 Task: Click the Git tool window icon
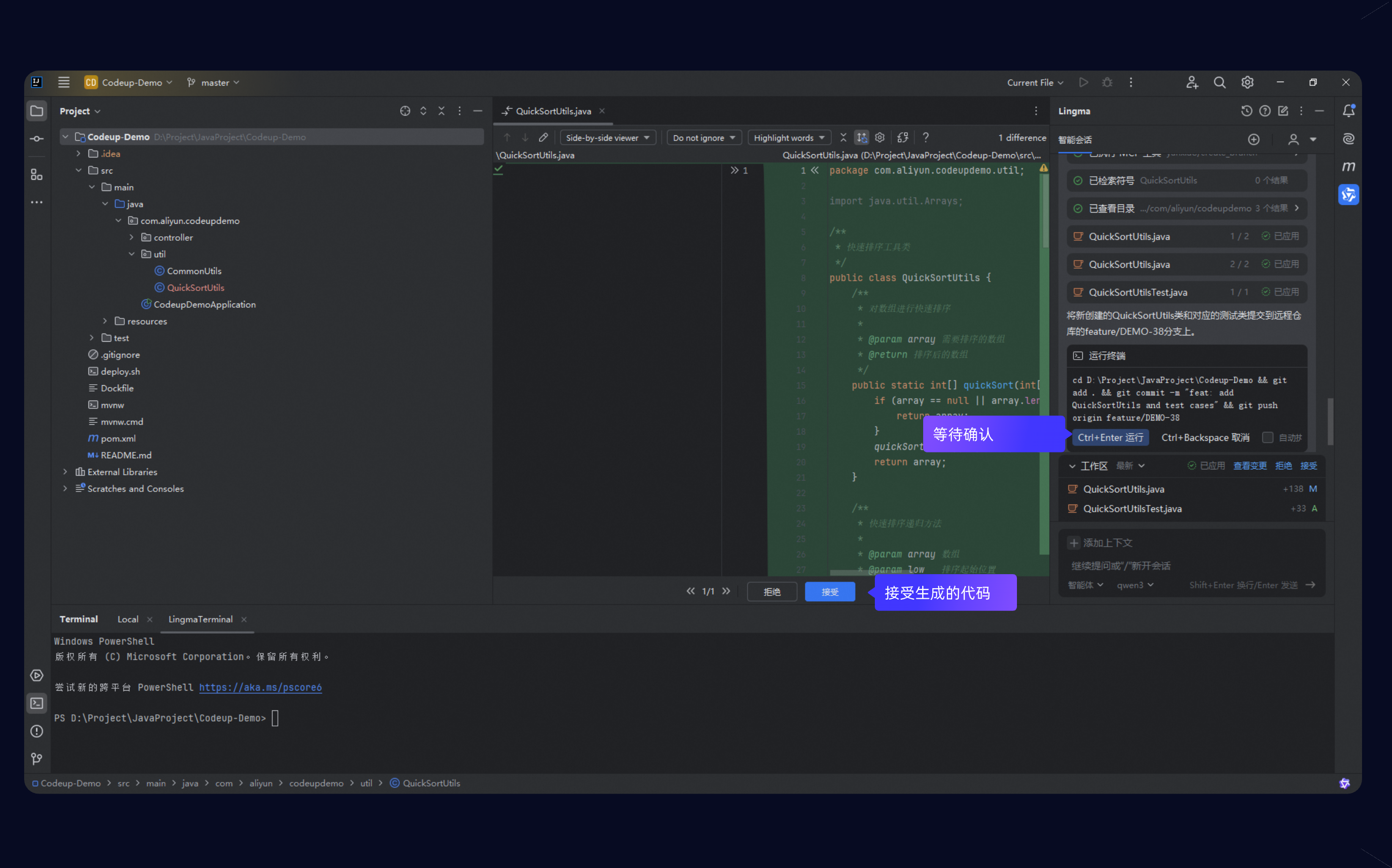37,759
